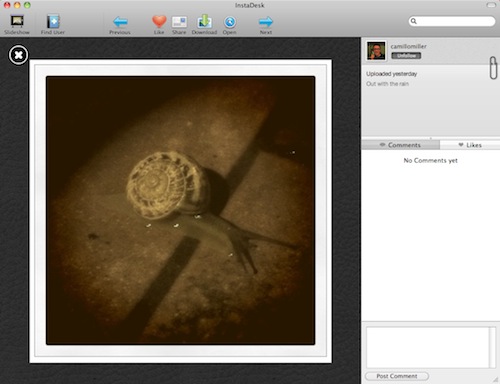Go to the Previous photo
500x384 pixels.
pos(120,25)
